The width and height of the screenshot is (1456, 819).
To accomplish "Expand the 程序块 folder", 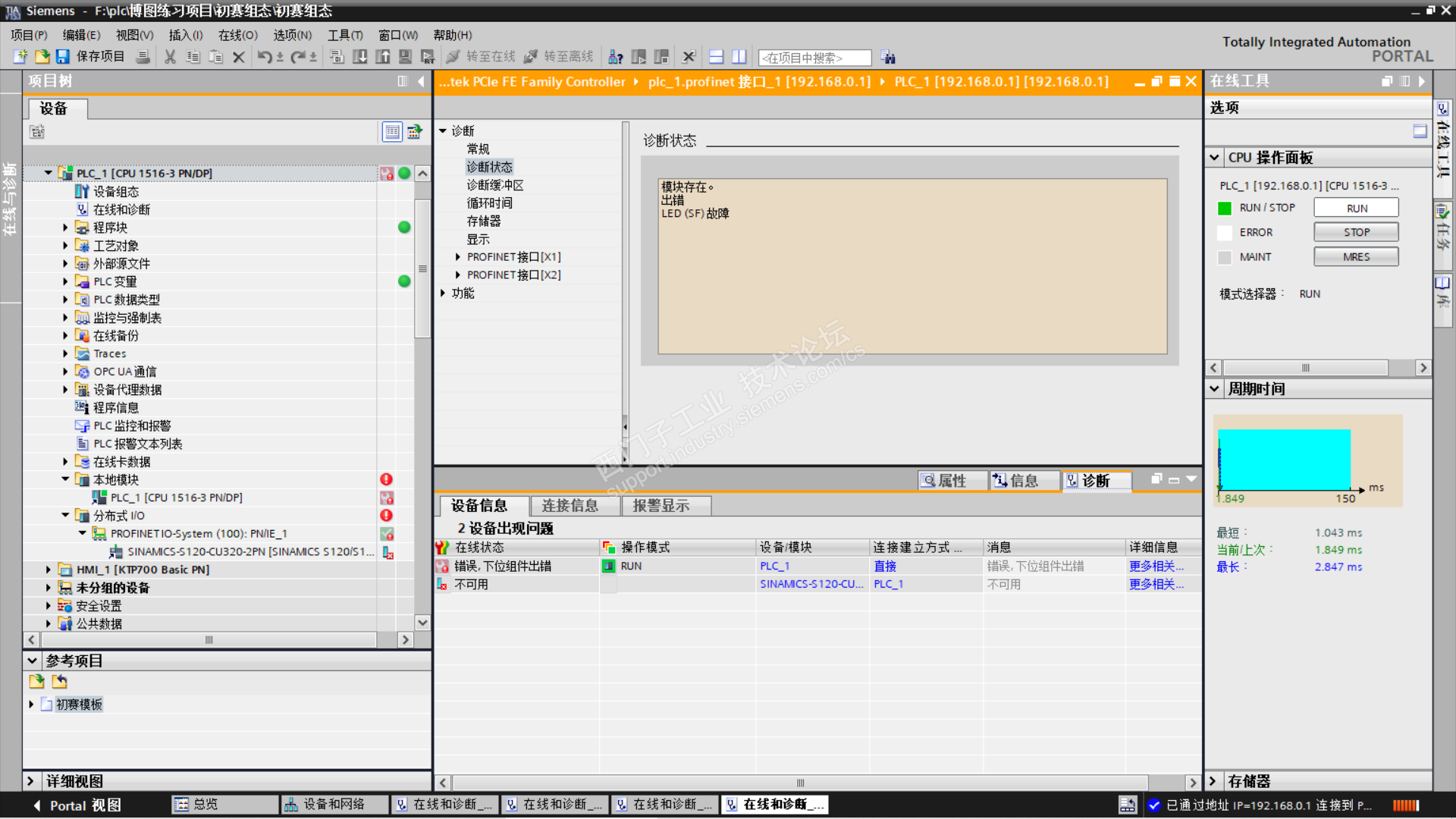I will 65,227.
